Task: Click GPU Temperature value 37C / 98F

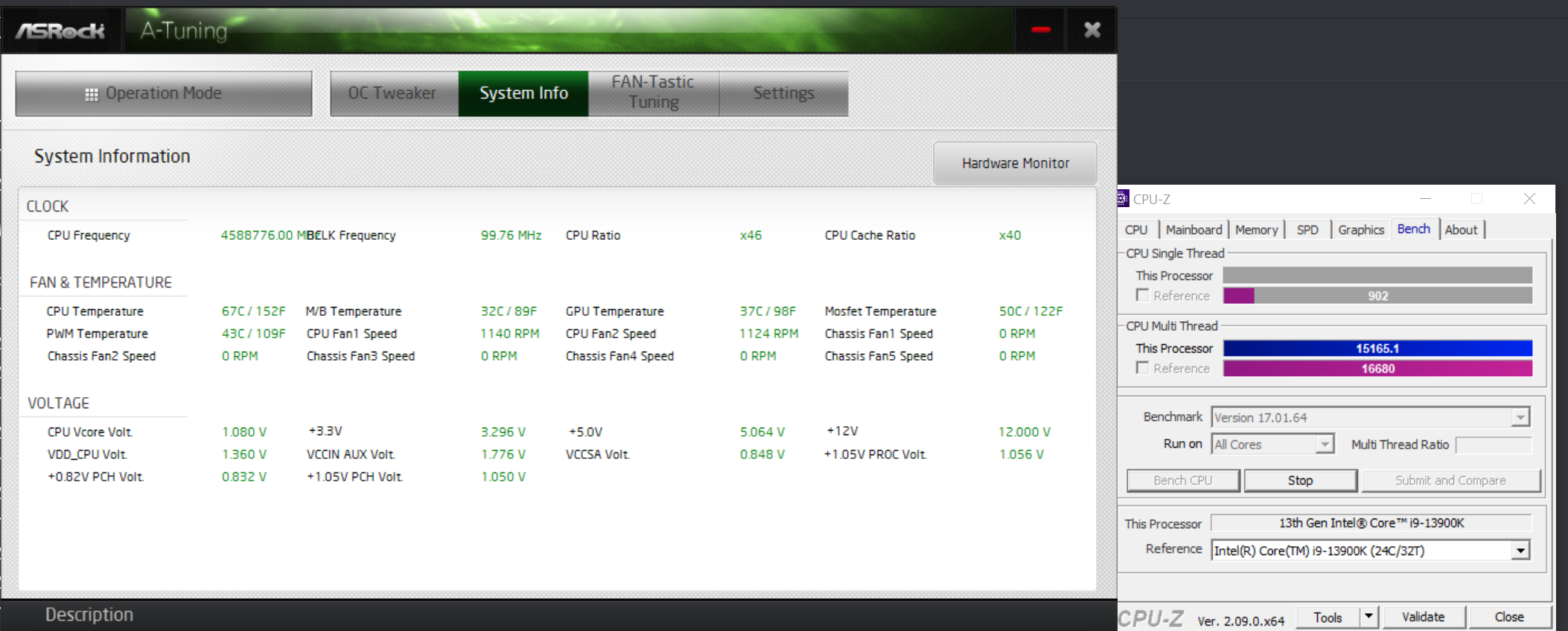Action: (768, 311)
